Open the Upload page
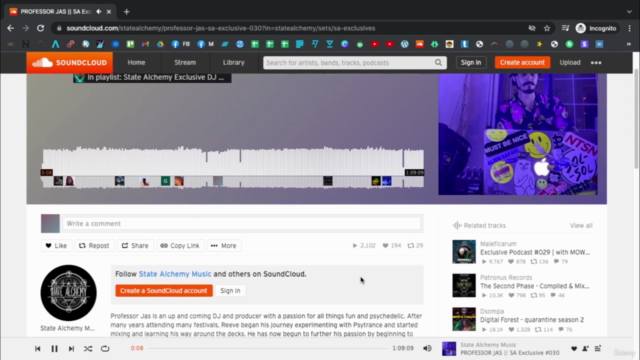The width and height of the screenshot is (640, 360). [570, 62]
